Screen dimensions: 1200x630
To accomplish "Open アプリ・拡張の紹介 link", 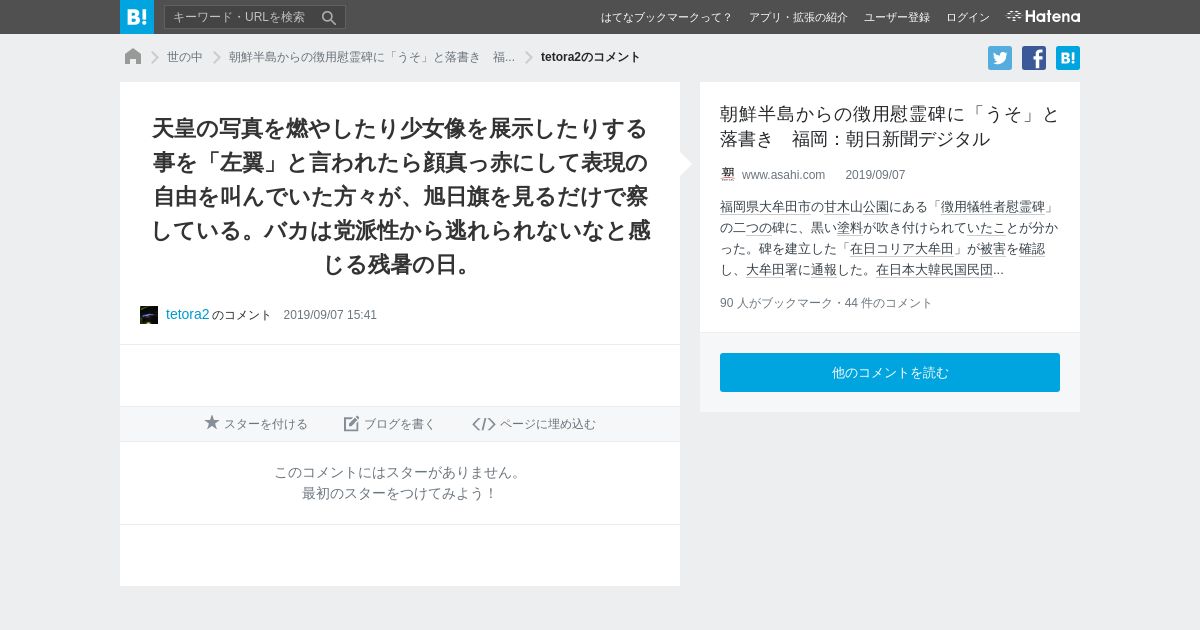I will click(798, 17).
